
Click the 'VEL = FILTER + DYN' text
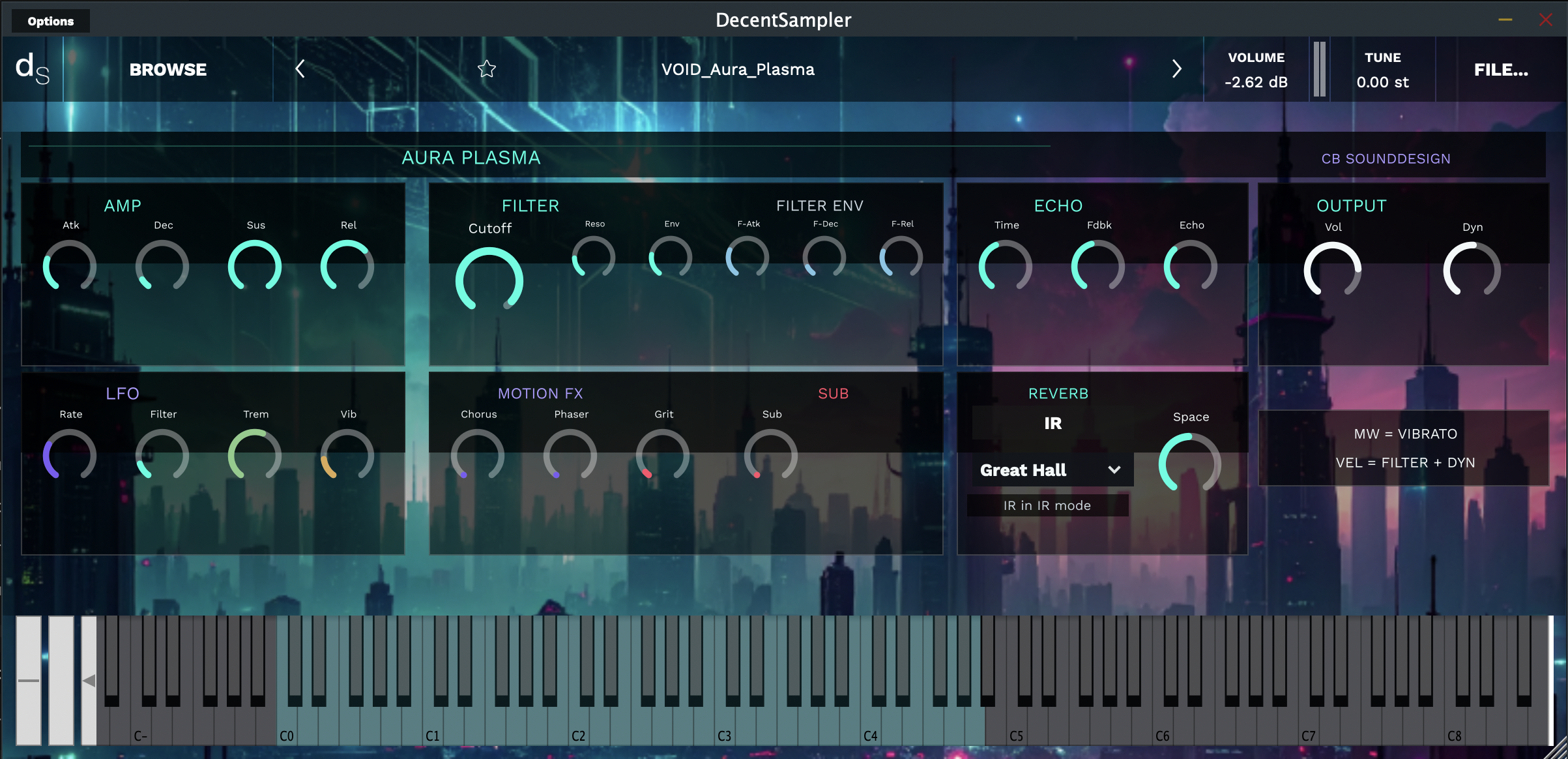point(1405,462)
